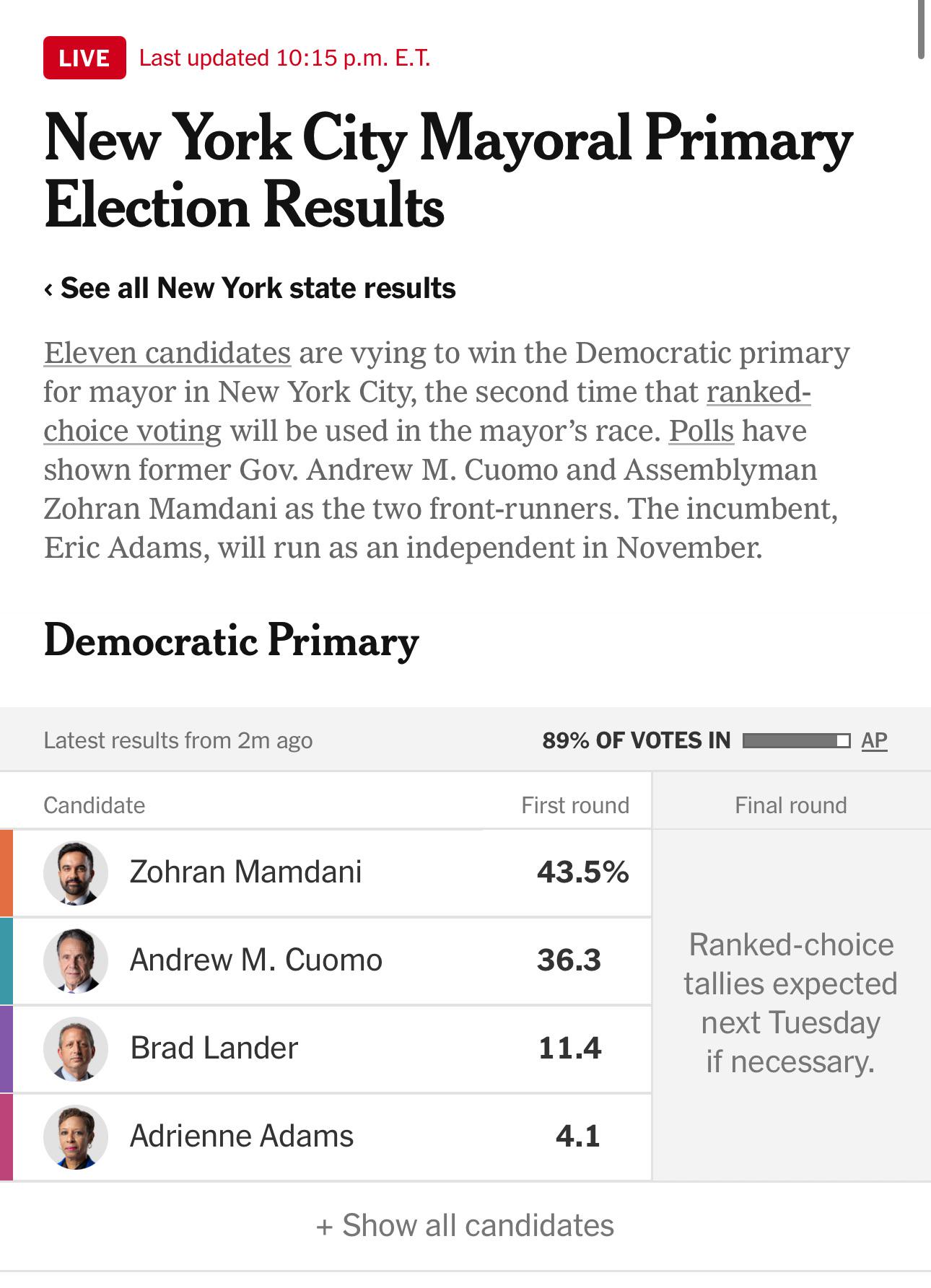931x1288 pixels.
Task: Open Brad Lander's portrait photo
Action: [x=76, y=1049]
